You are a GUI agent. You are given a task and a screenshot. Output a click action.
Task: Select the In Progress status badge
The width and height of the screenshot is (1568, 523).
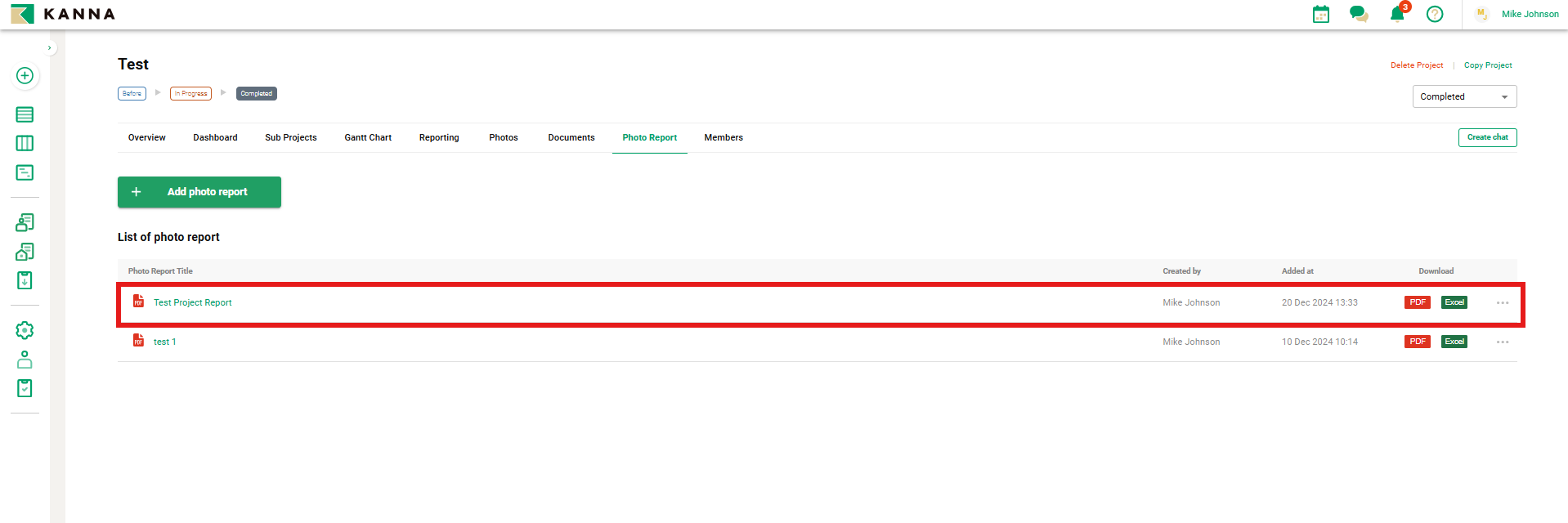pyautogui.click(x=190, y=94)
